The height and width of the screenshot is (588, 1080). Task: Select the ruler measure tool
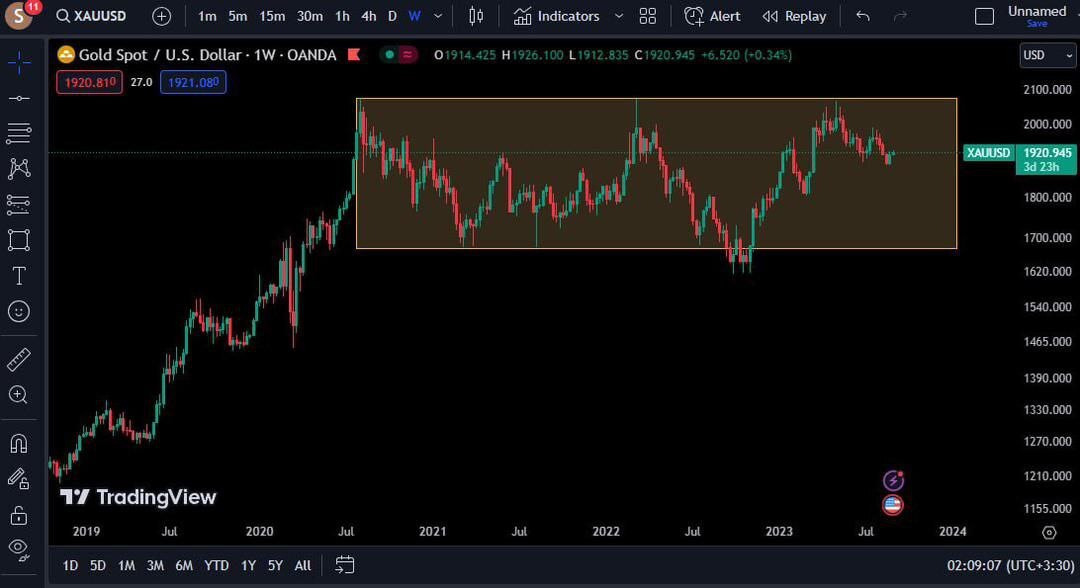(x=19, y=359)
